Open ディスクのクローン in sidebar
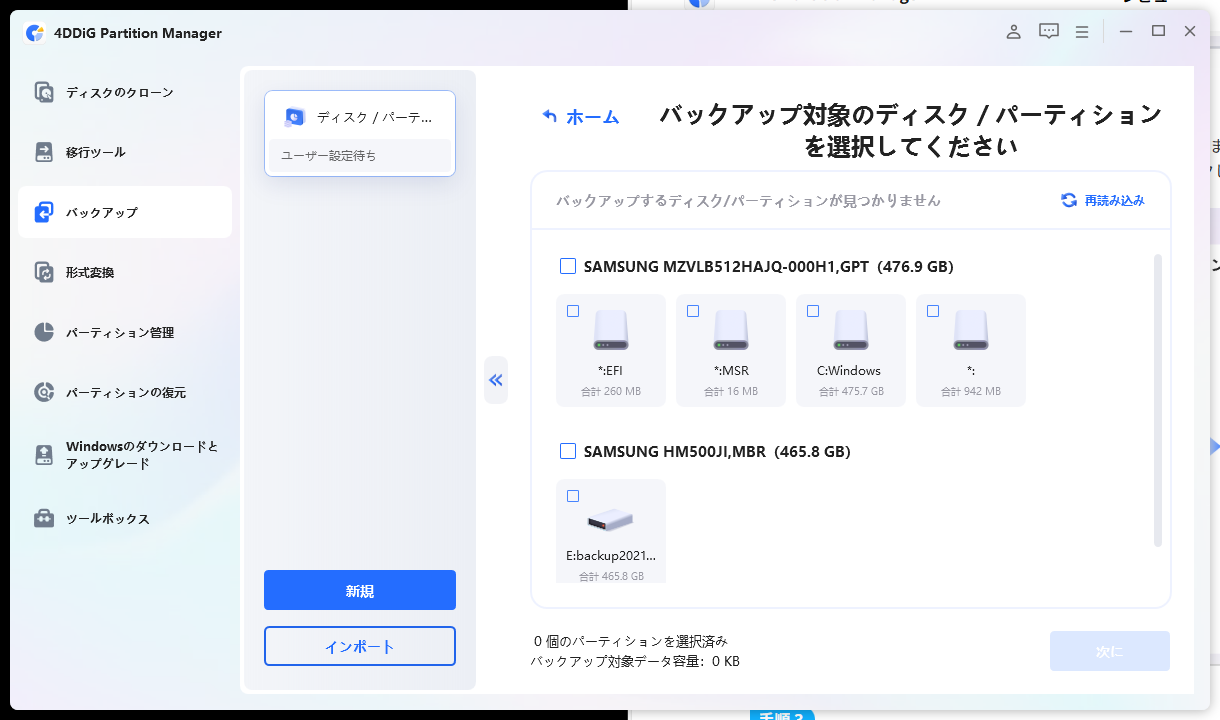 [125, 93]
